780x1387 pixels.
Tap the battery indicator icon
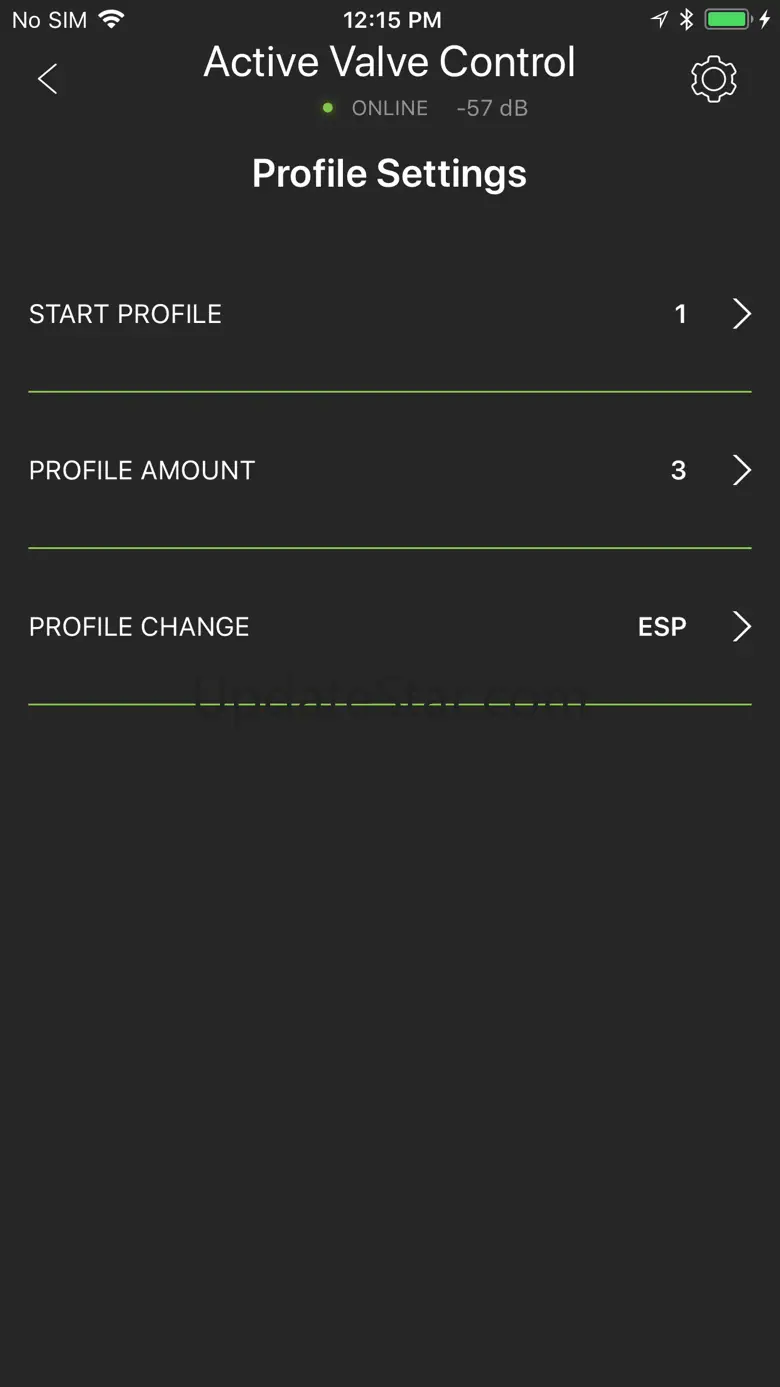point(727,19)
